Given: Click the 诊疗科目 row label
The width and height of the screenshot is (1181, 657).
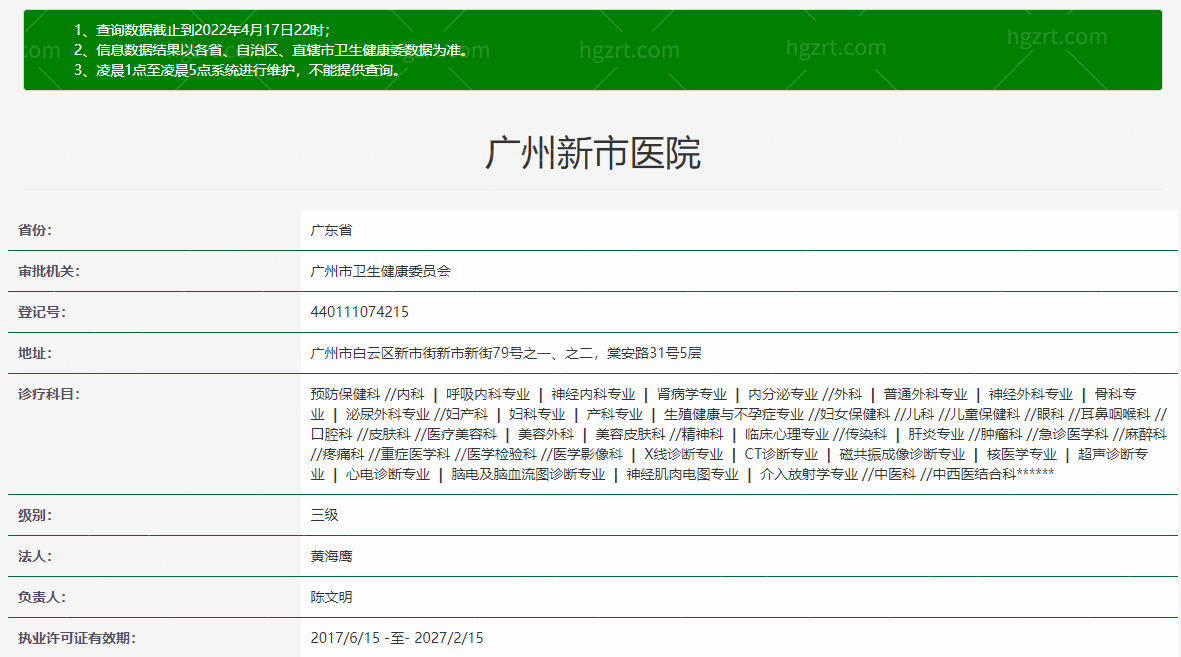Looking at the screenshot, I should (x=48, y=394).
